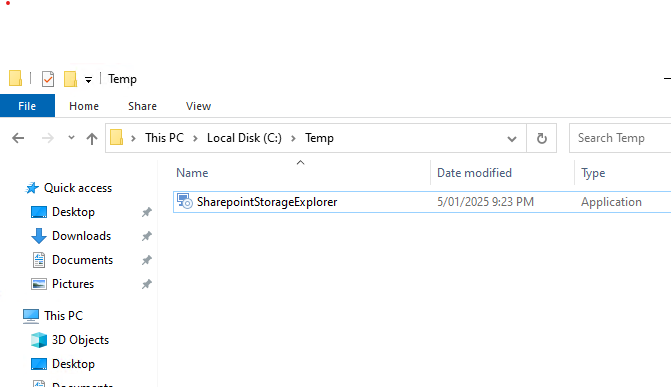Click the 5/01/2025 9:23 PM date cell

click(485, 202)
